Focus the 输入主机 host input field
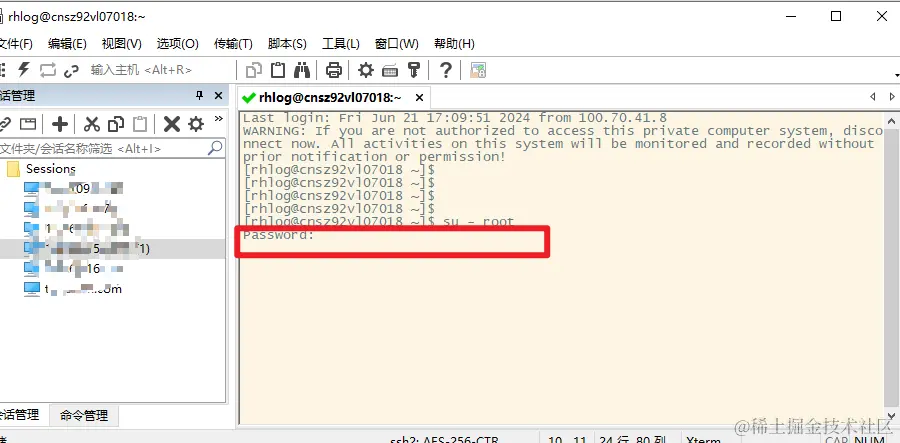Image resolution: width=900 pixels, height=443 pixels. pyautogui.click(x=161, y=70)
